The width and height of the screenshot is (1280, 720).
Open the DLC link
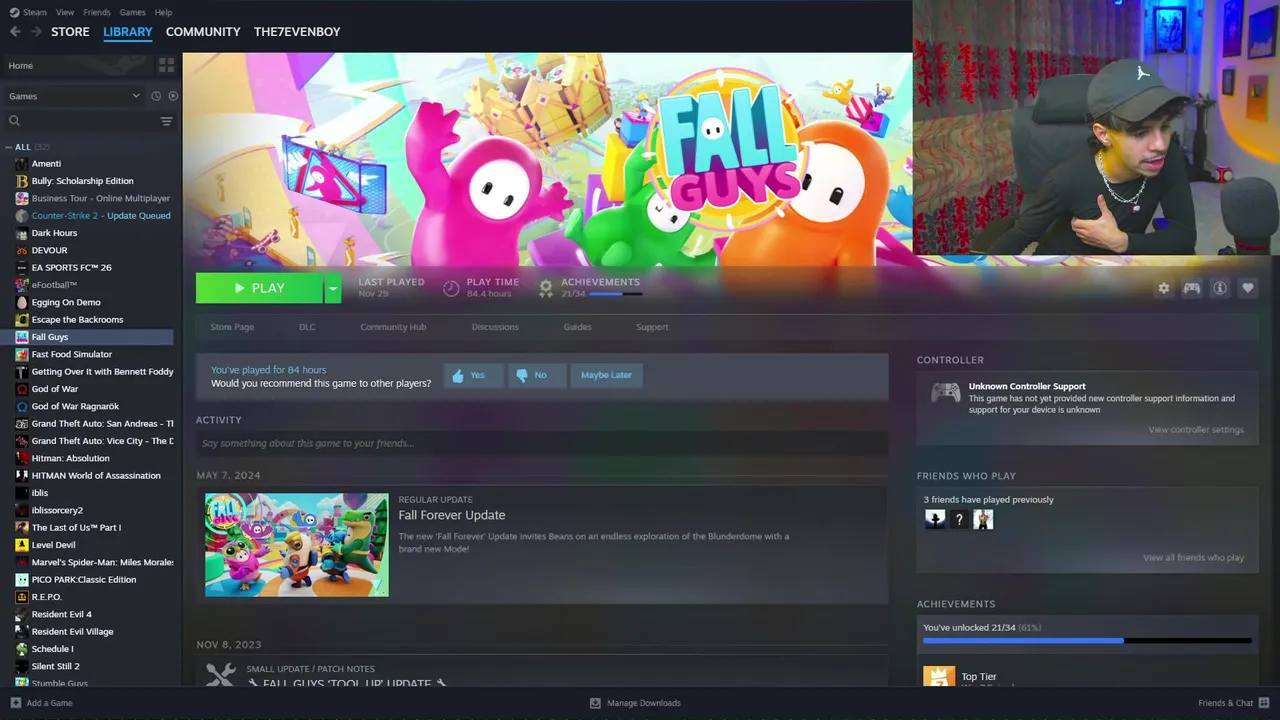point(307,327)
